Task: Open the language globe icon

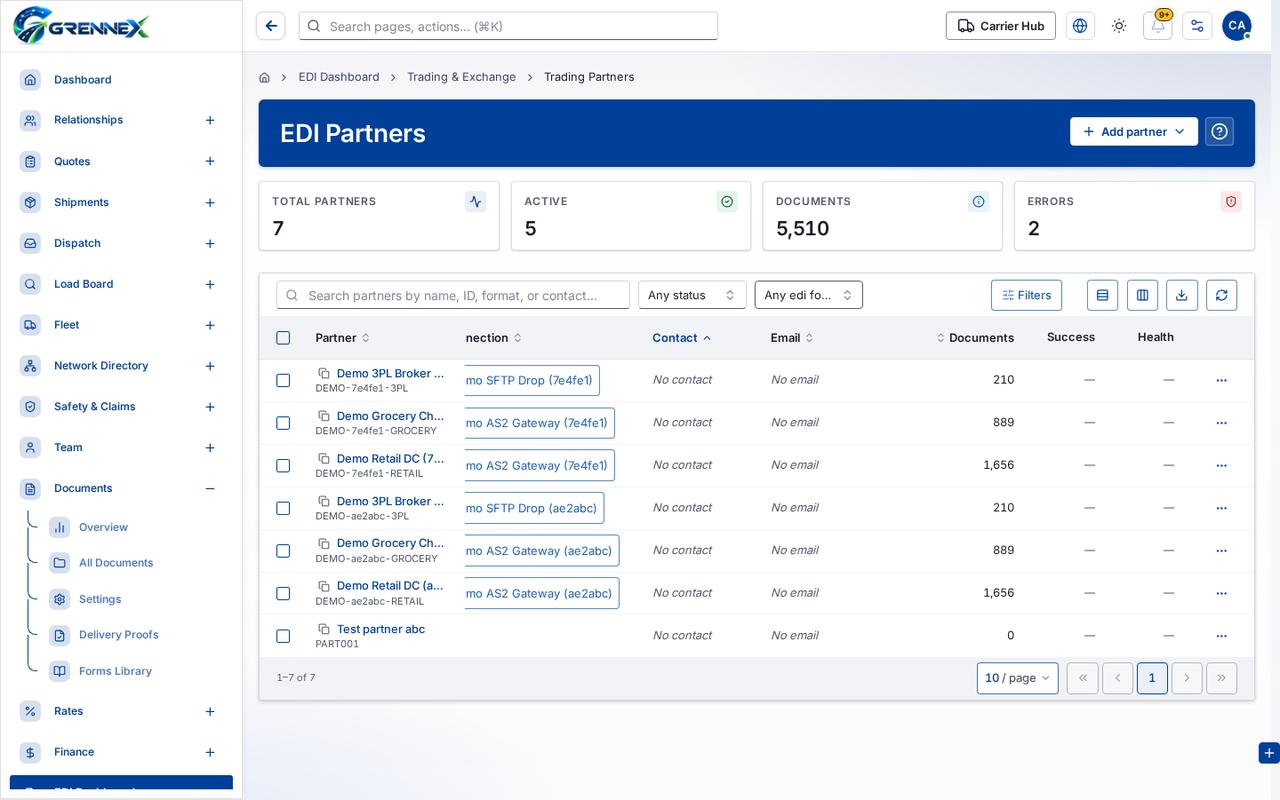Action: point(1080,26)
